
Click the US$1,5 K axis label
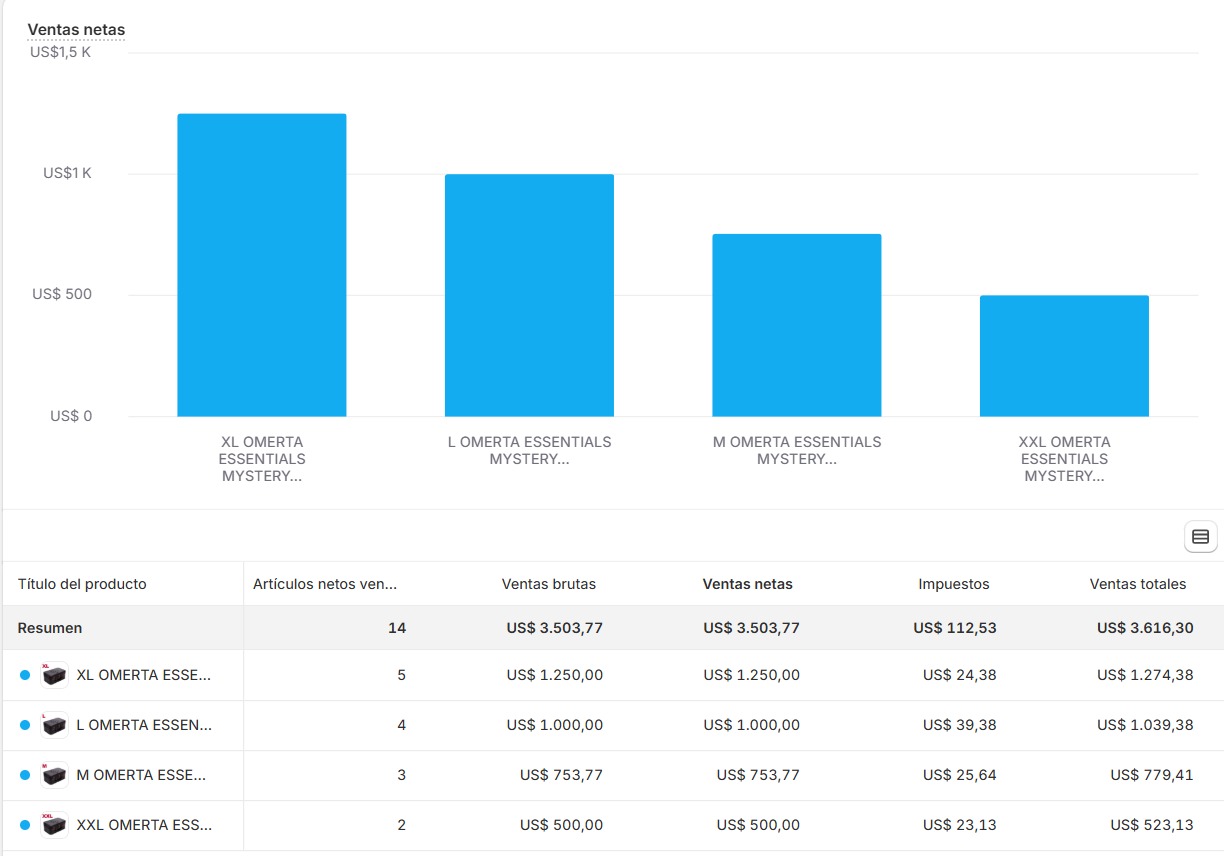click(x=61, y=52)
